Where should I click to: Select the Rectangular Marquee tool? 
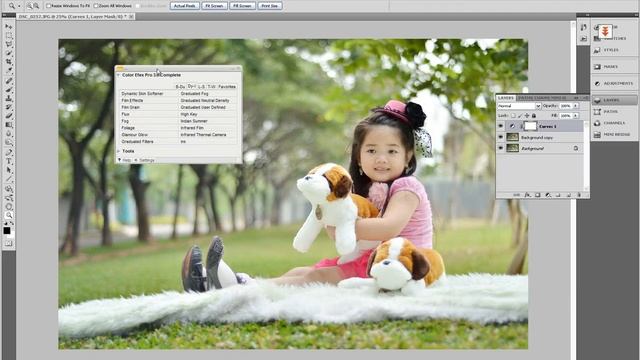pyautogui.click(x=9, y=36)
